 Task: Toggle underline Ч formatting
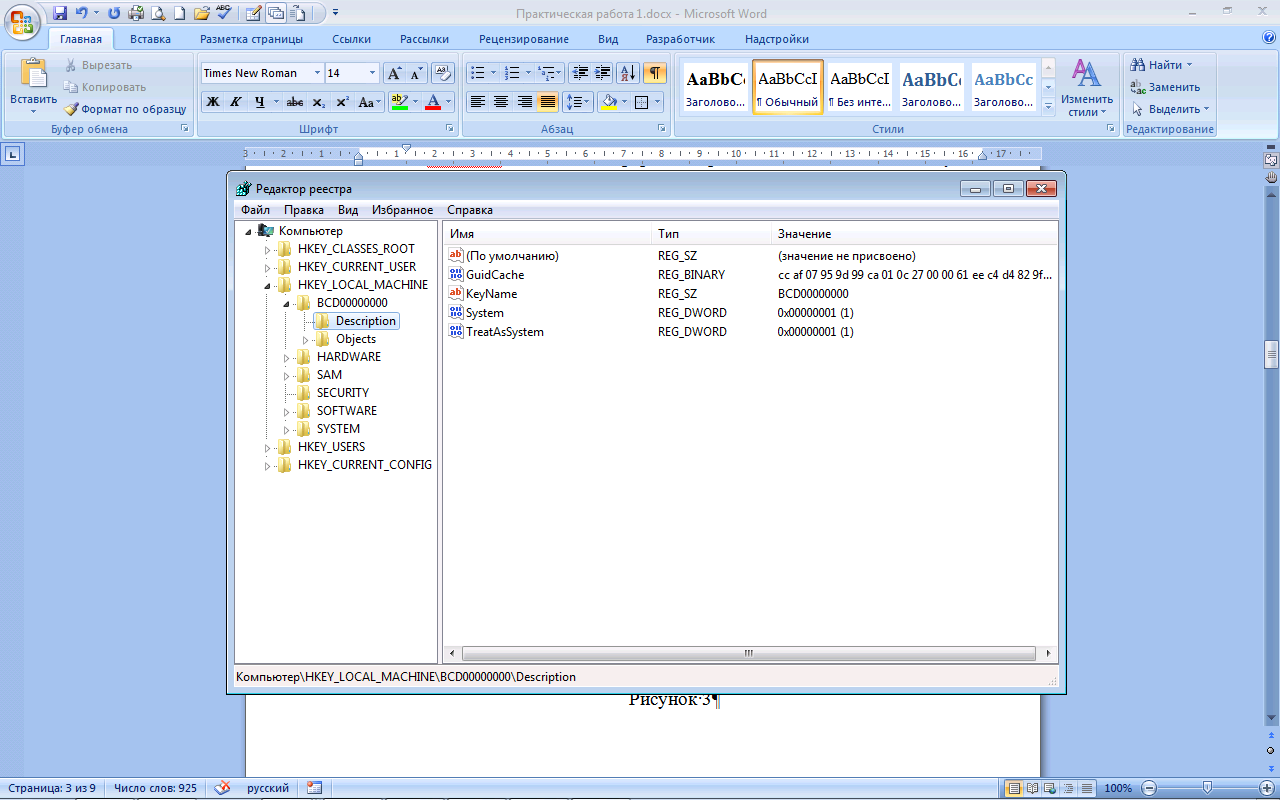tap(260, 102)
